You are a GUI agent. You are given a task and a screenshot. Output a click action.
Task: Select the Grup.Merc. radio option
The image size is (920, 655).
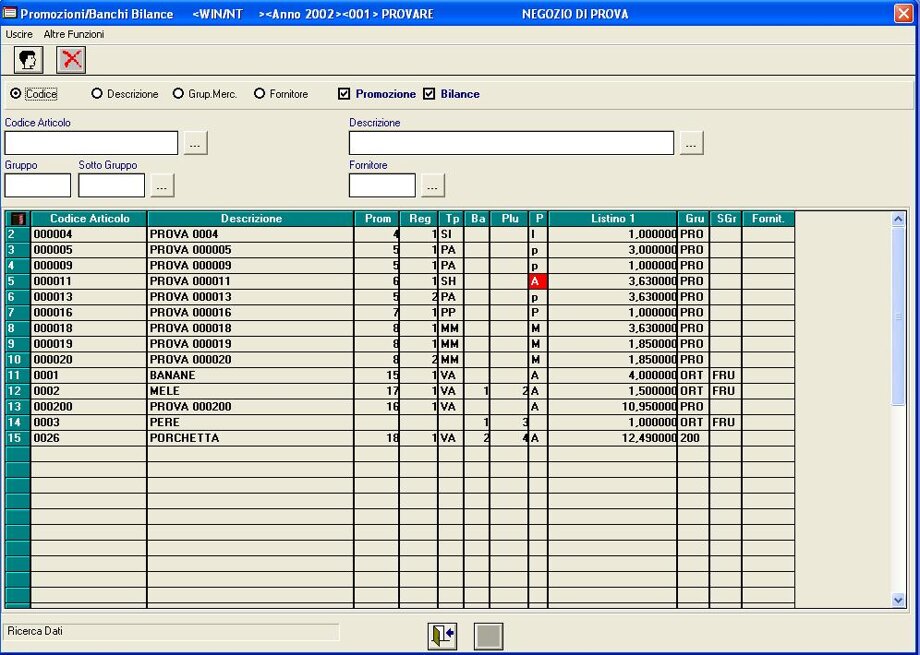[179, 94]
